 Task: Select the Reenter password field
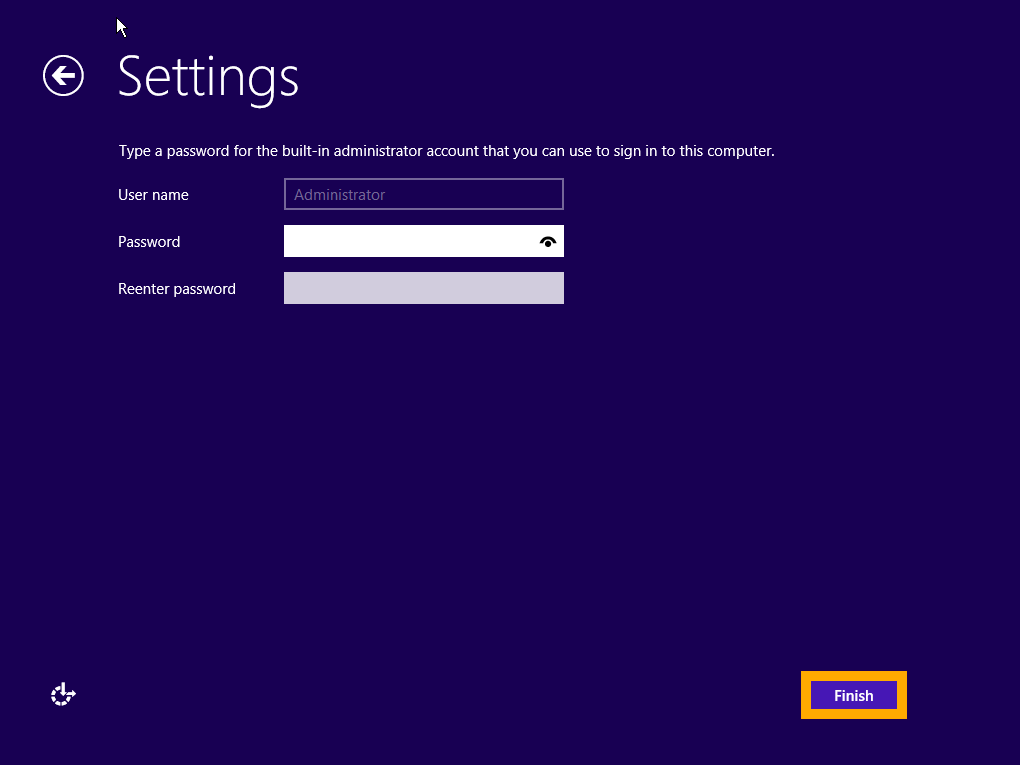point(423,288)
